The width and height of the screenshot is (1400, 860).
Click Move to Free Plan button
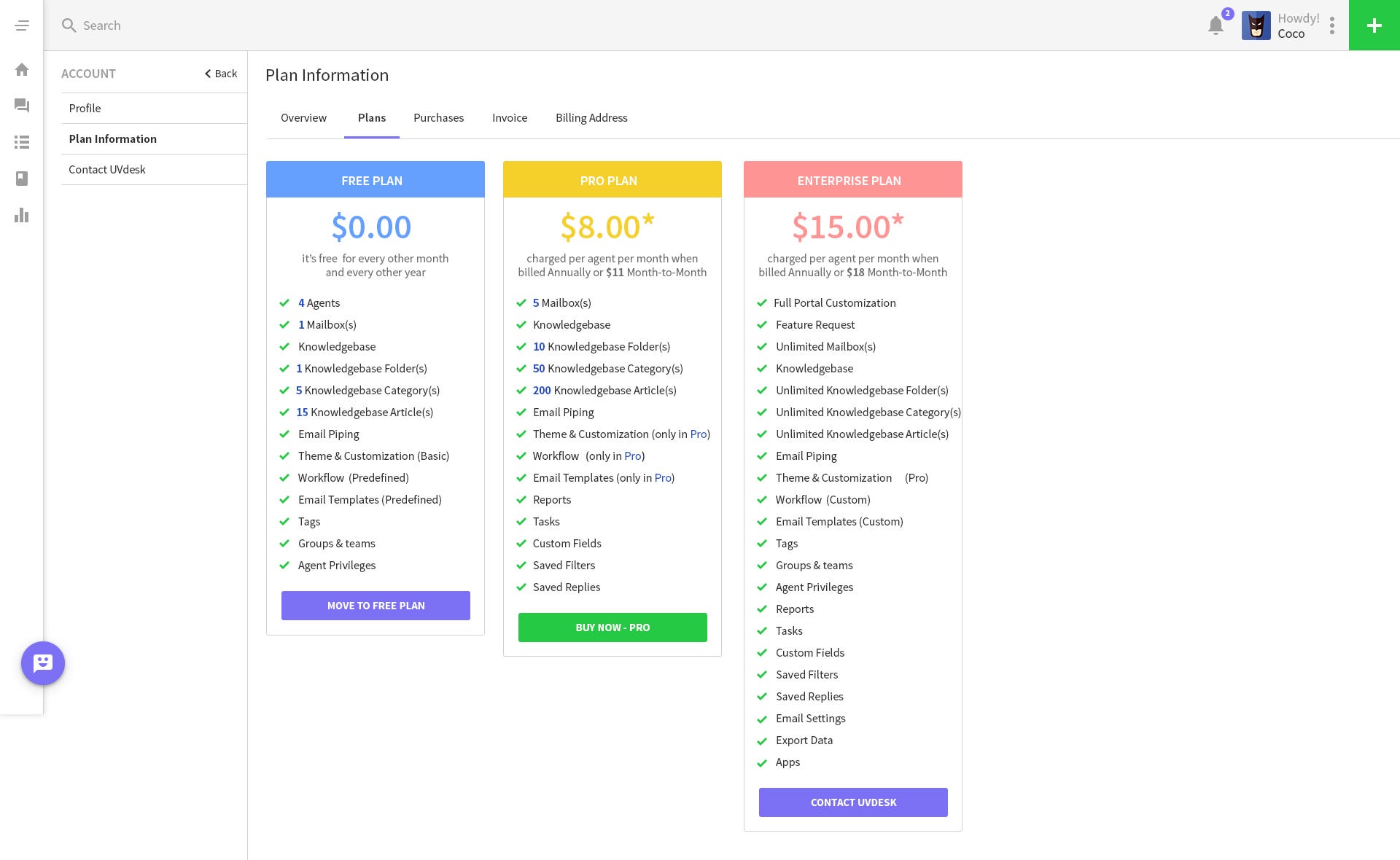tap(376, 606)
